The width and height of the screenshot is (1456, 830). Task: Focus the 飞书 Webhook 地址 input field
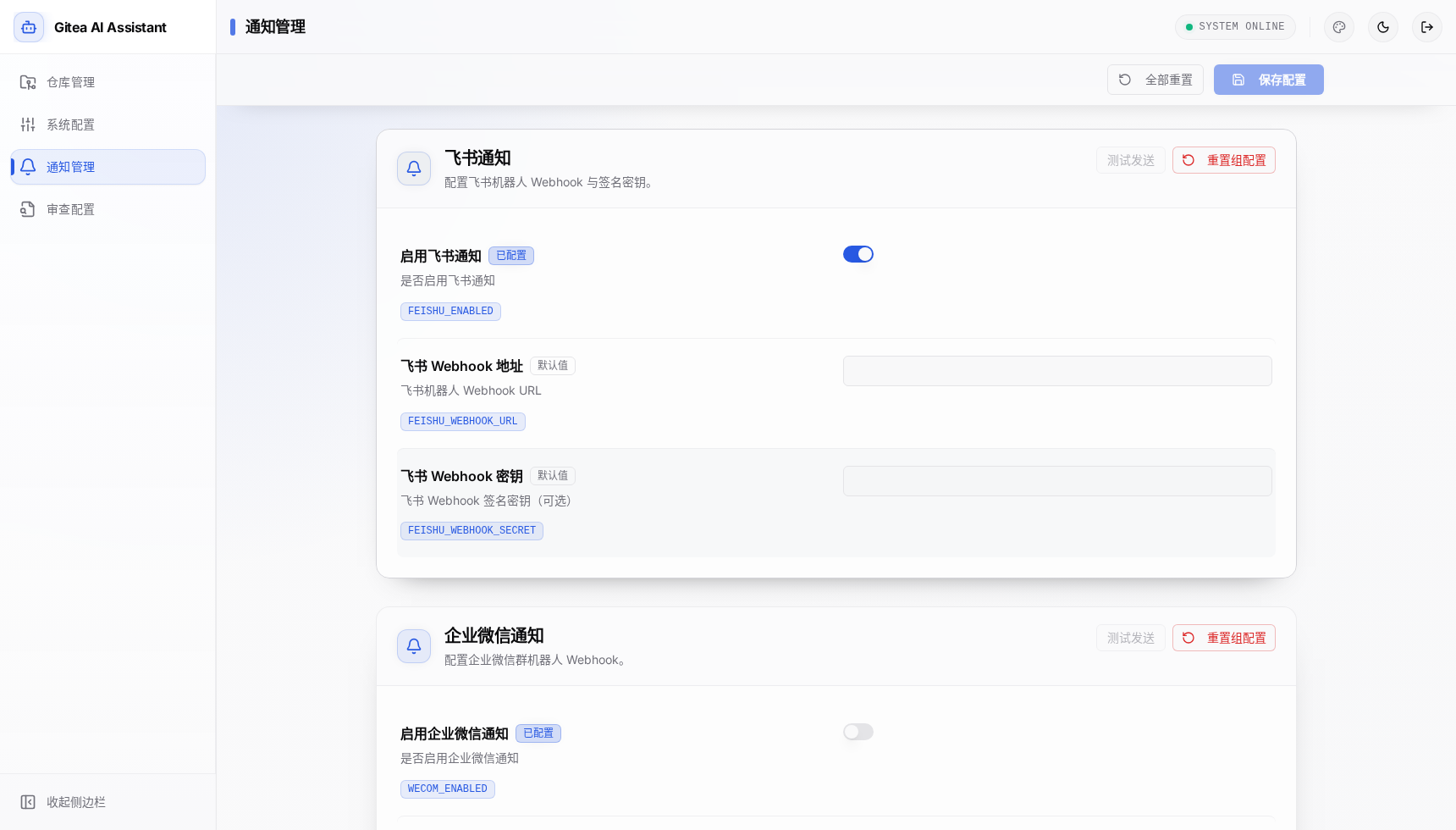click(x=1057, y=371)
